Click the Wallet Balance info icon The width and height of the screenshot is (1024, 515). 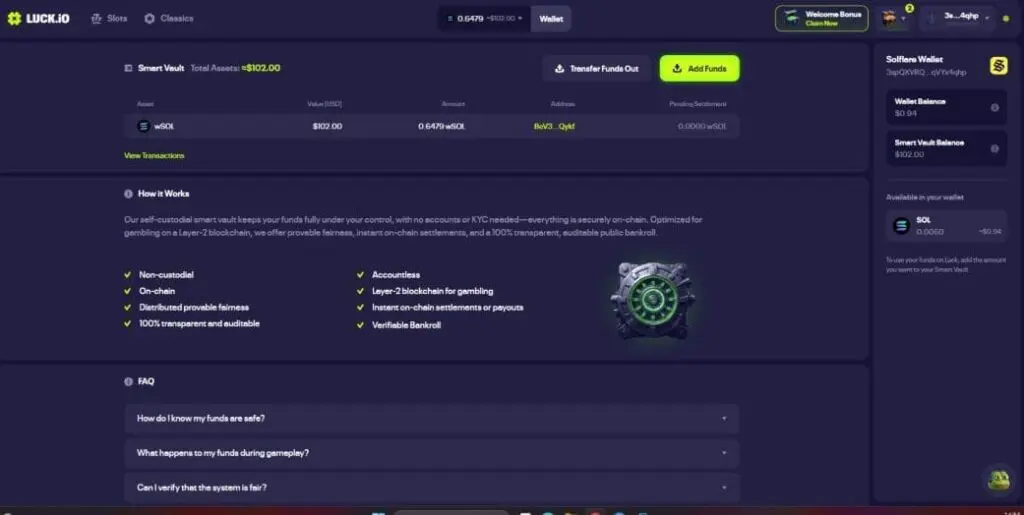coord(995,108)
